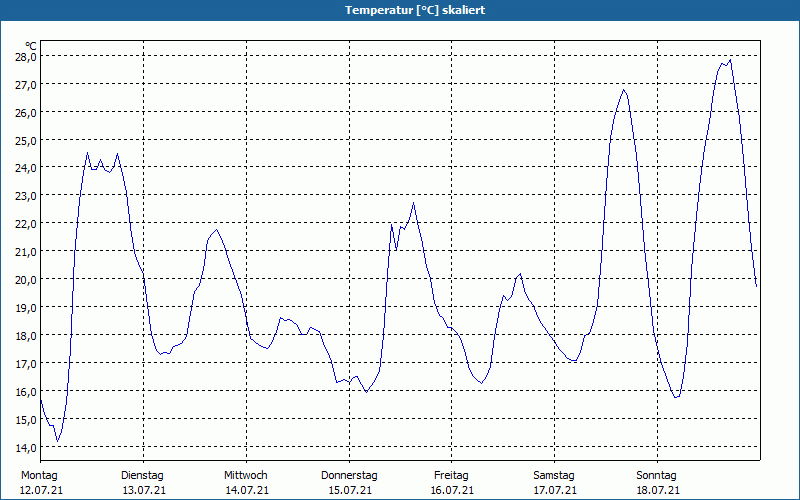The image size is (800, 500).
Task: Select the Dienstag day label
Action: 142,475
